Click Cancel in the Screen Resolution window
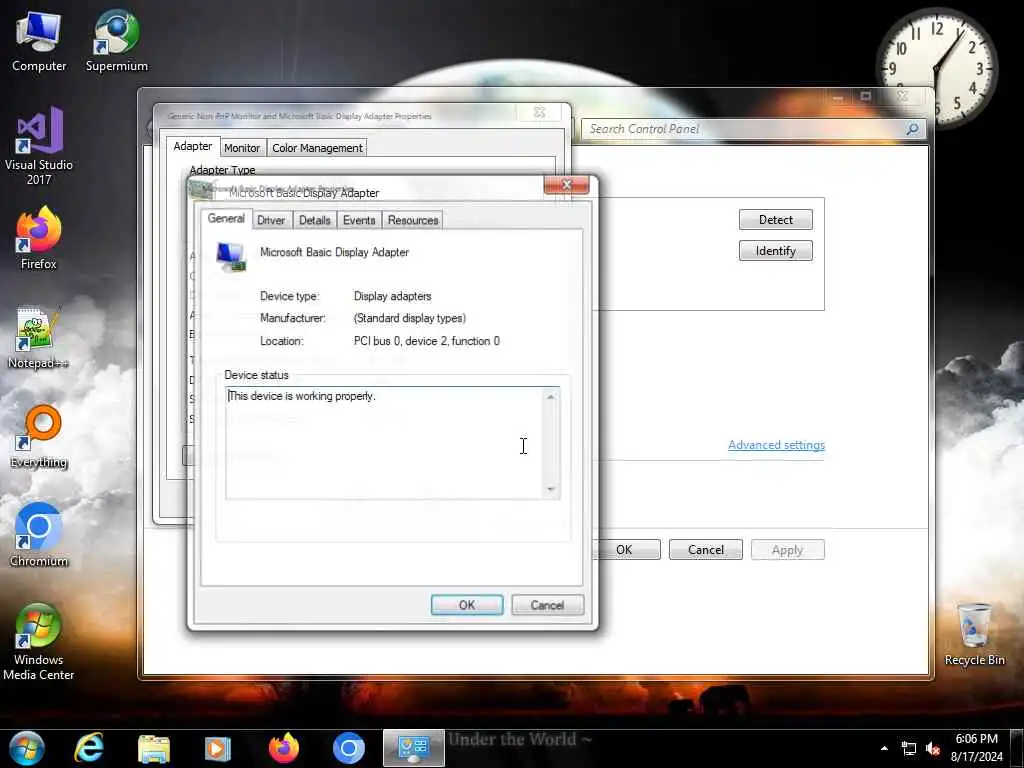 (706, 550)
